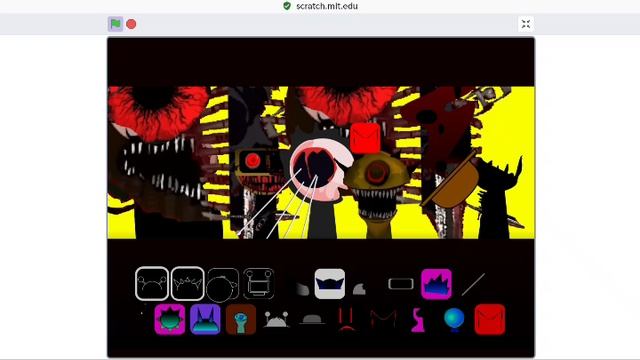Image resolution: width=640 pixels, height=360 pixels.
Task: Exit full screen mode using collapse icon
Action: (x=526, y=24)
